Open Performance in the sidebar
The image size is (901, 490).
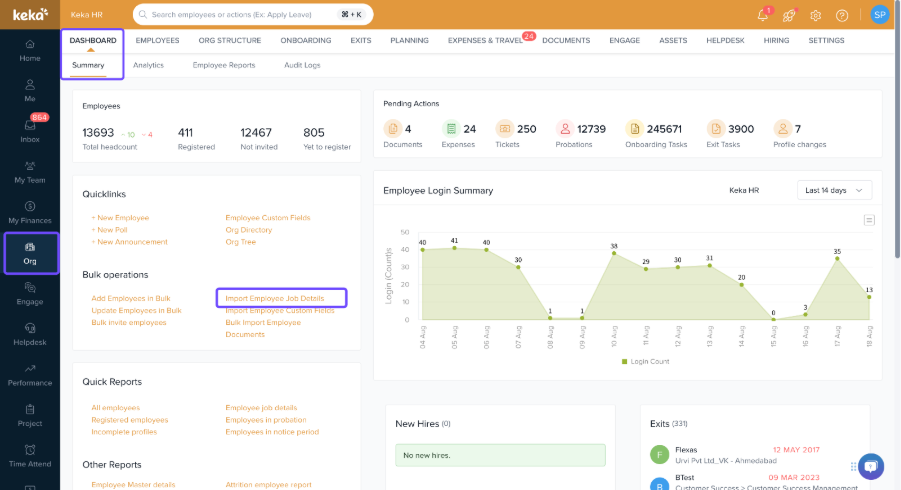tap(30, 375)
